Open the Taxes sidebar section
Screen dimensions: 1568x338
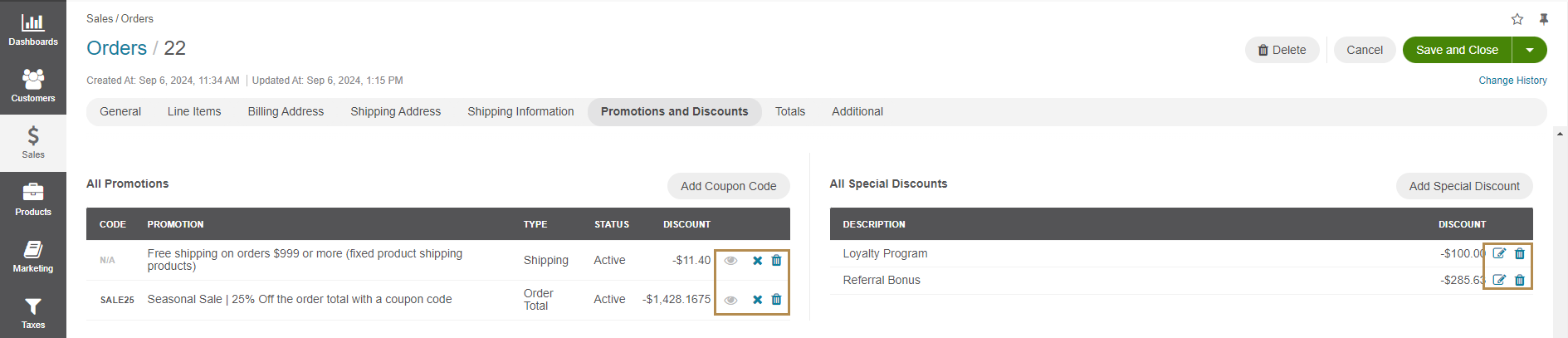[33, 313]
